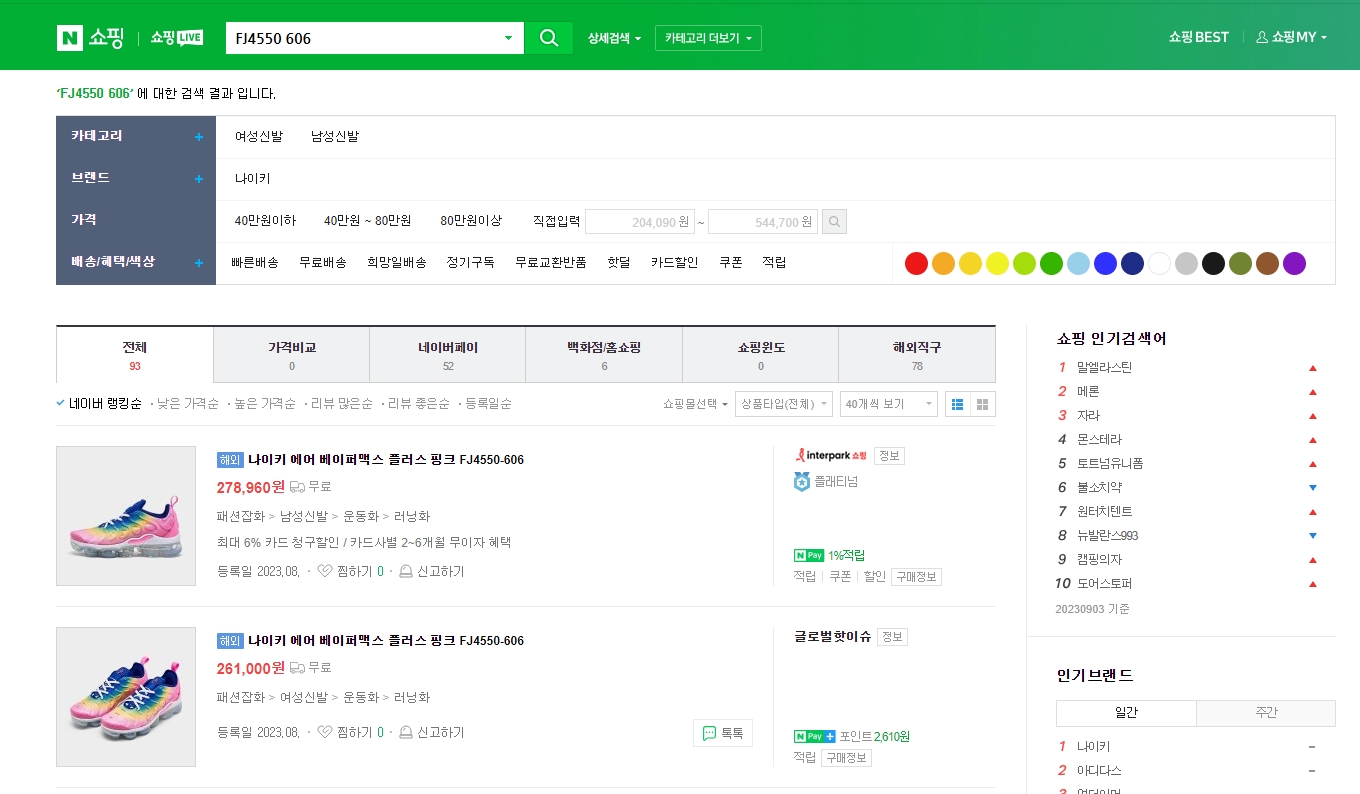
Task: Select the 가격비교 tab
Action: click(x=292, y=355)
